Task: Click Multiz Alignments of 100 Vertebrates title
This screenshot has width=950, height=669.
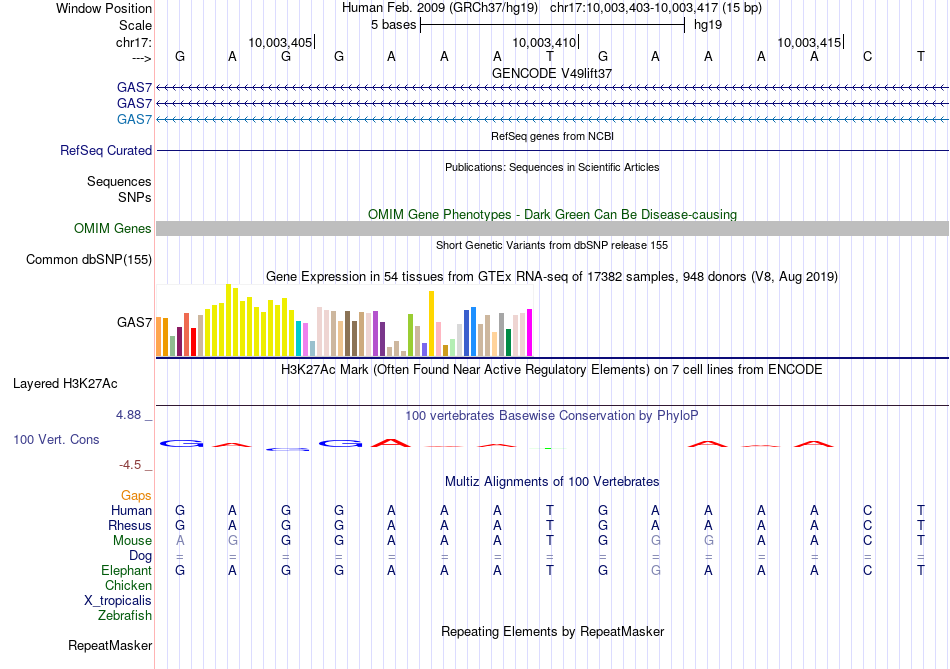Action: (x=552, y=482)
